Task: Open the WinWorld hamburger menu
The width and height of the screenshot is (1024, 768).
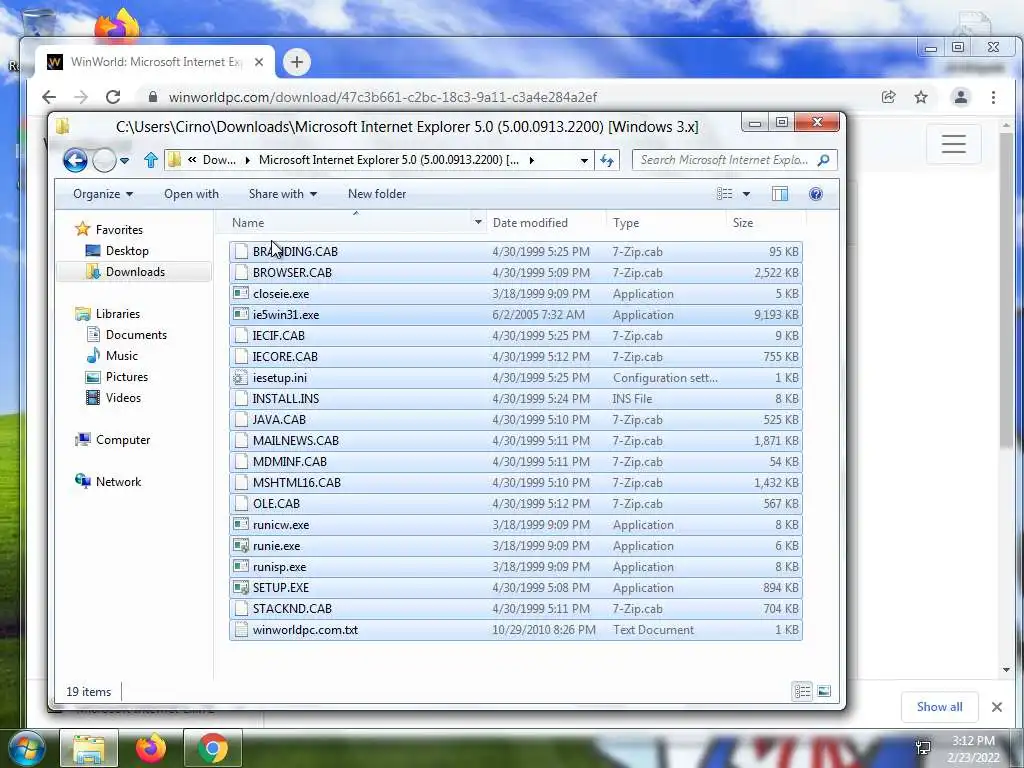Action: coord(953,144)
